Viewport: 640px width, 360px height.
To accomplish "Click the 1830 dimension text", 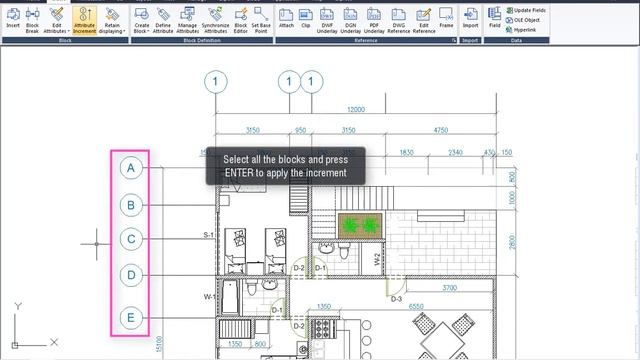I will click(407, 152).
